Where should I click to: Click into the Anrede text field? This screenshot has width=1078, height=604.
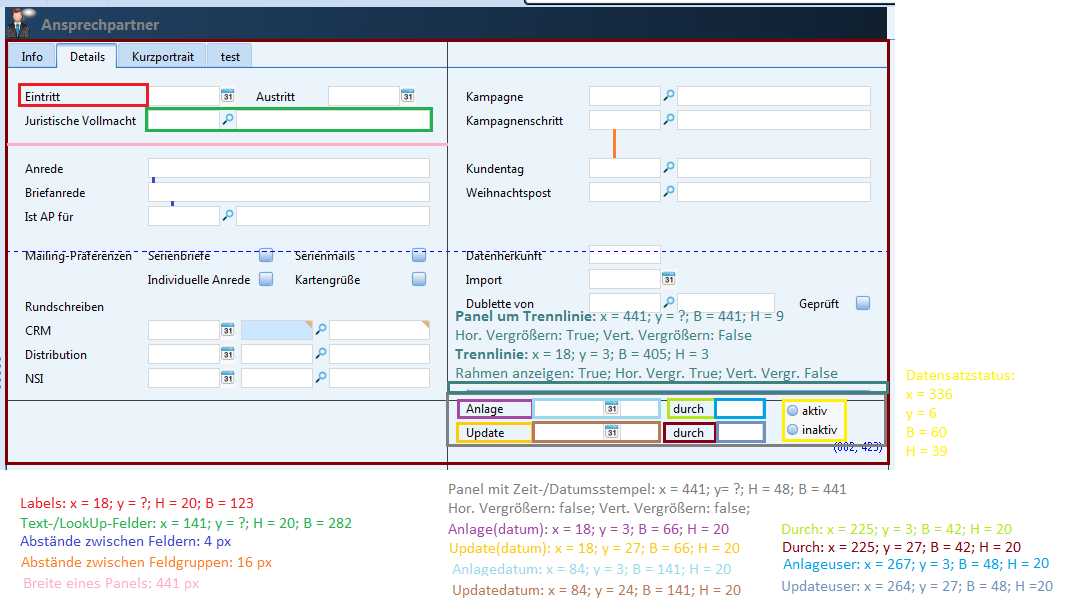click(289, 168)
